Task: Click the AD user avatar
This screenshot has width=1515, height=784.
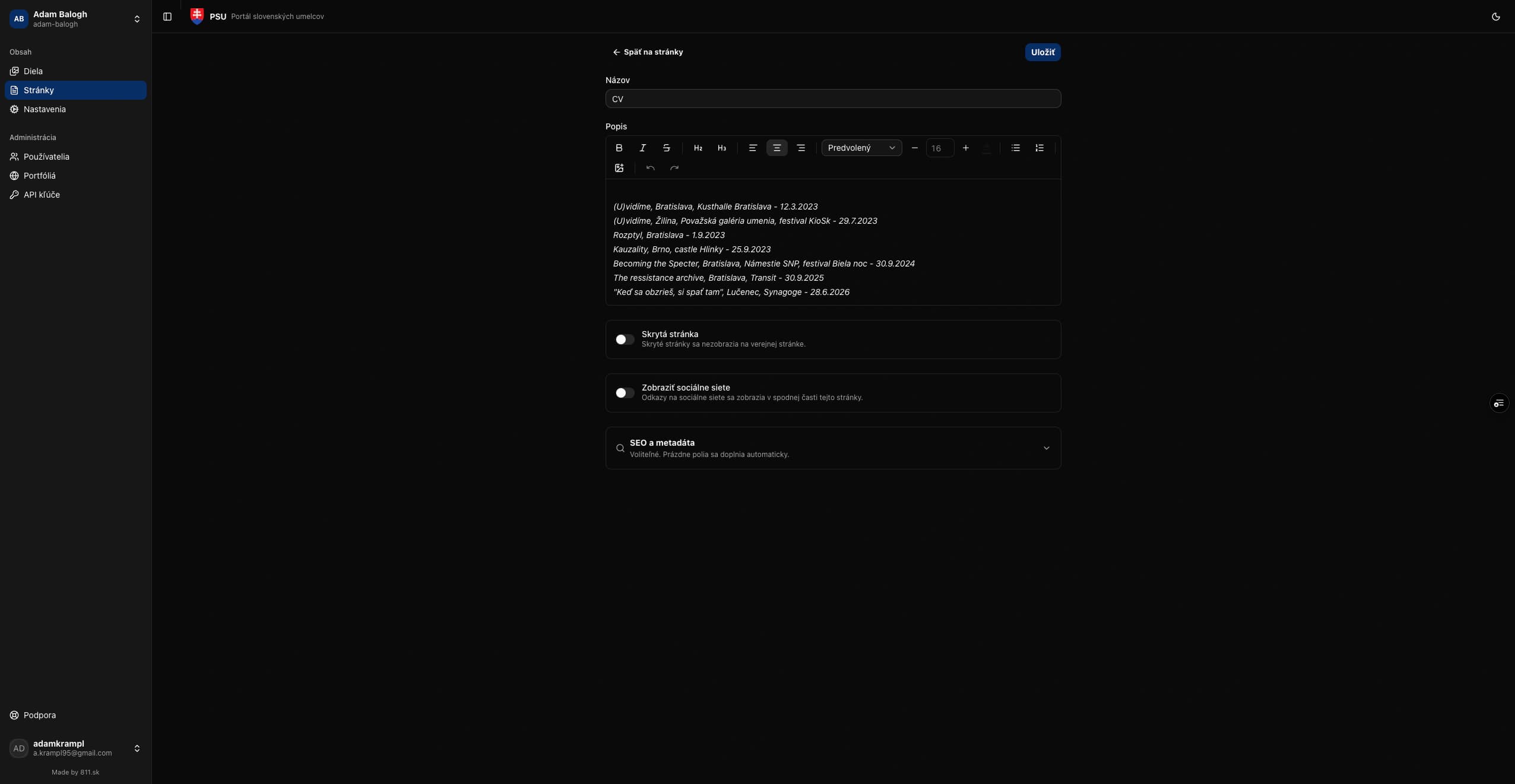Action: point(19,748)
